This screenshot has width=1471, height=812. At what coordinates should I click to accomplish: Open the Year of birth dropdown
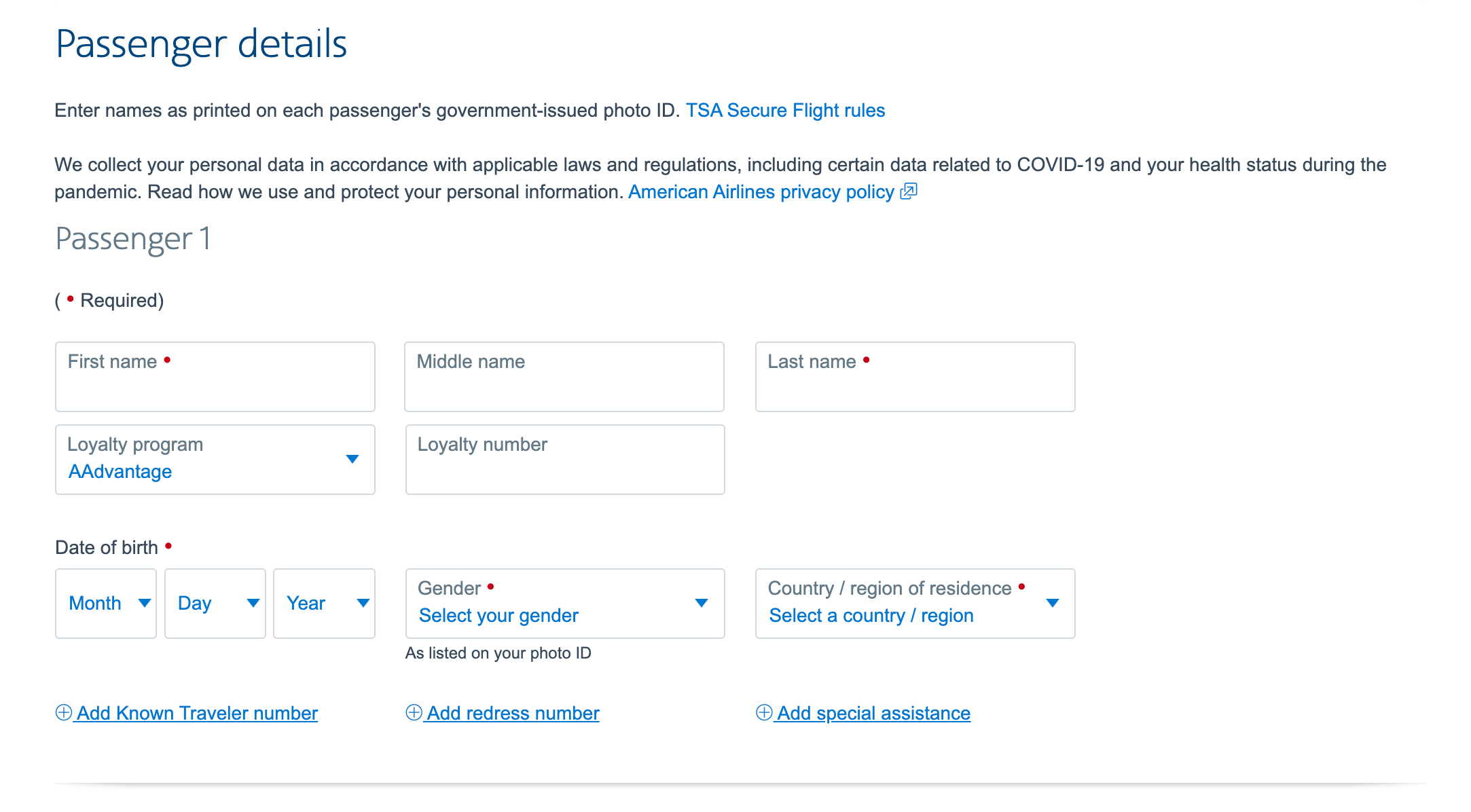pyautogui.click(x=324, y=603)
